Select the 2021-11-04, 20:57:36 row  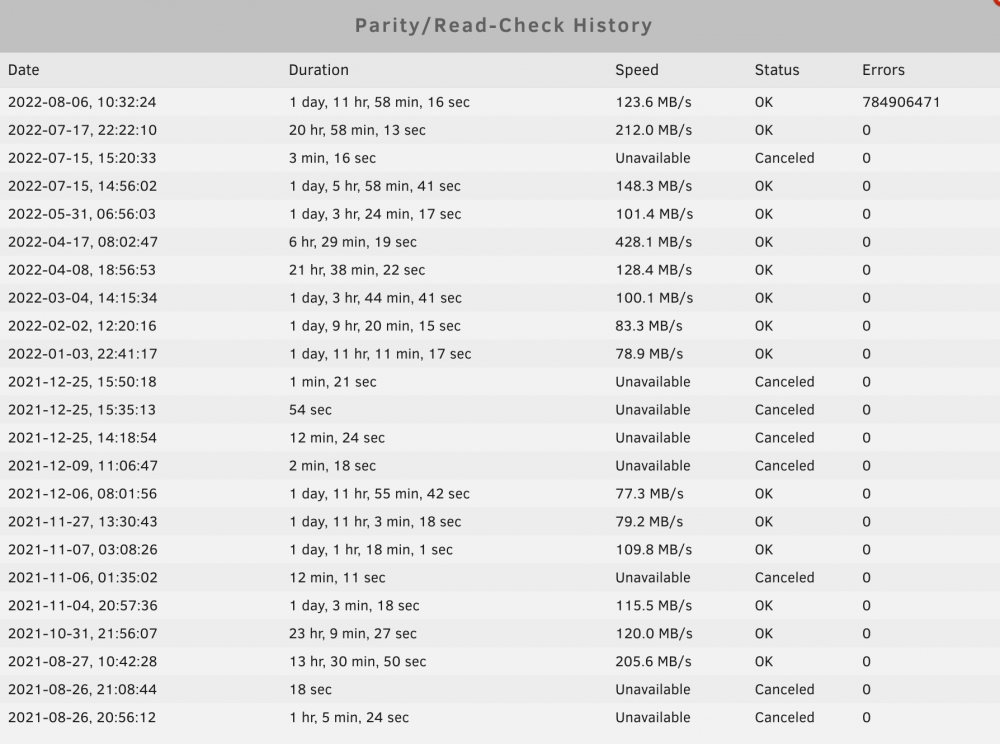point(500,606)
